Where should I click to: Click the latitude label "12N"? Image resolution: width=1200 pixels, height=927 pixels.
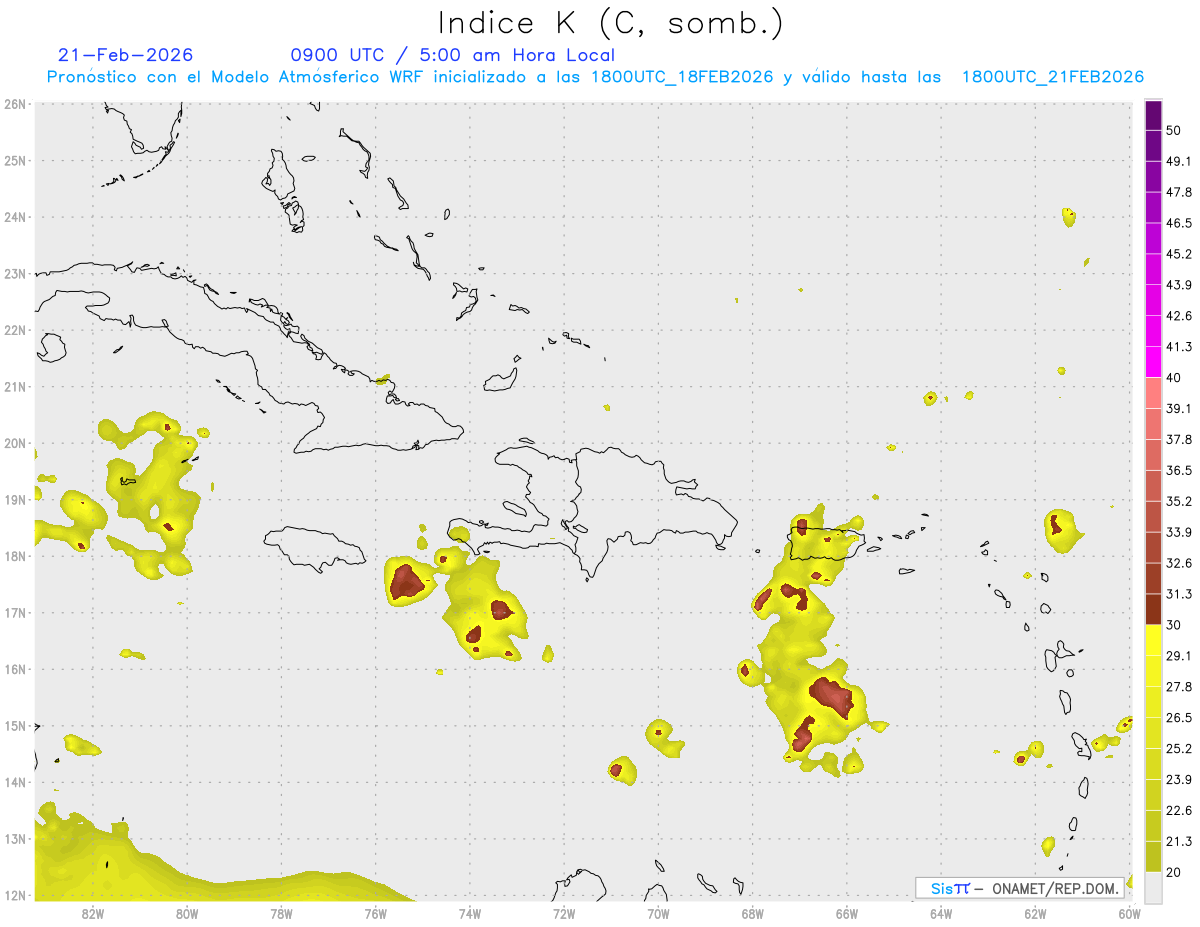tap(14, 895)
